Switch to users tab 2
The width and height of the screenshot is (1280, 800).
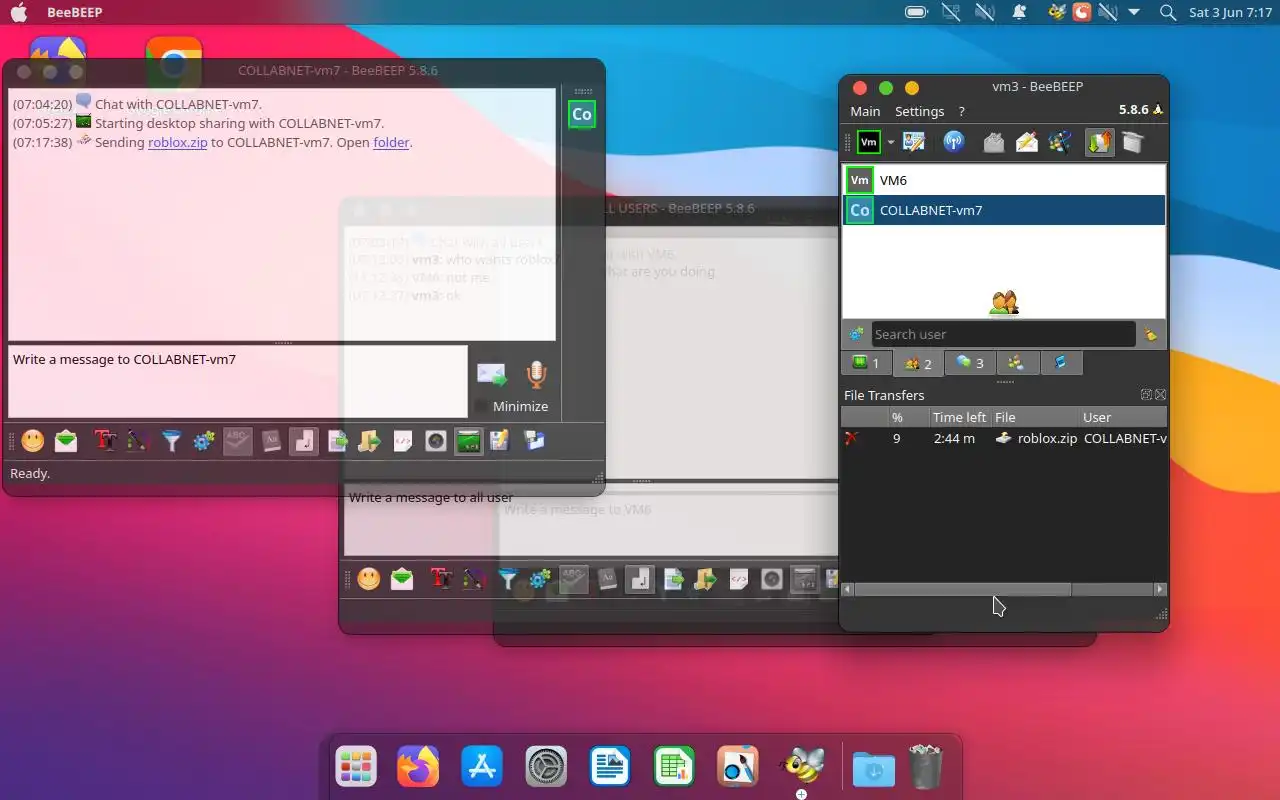point(918,363)
